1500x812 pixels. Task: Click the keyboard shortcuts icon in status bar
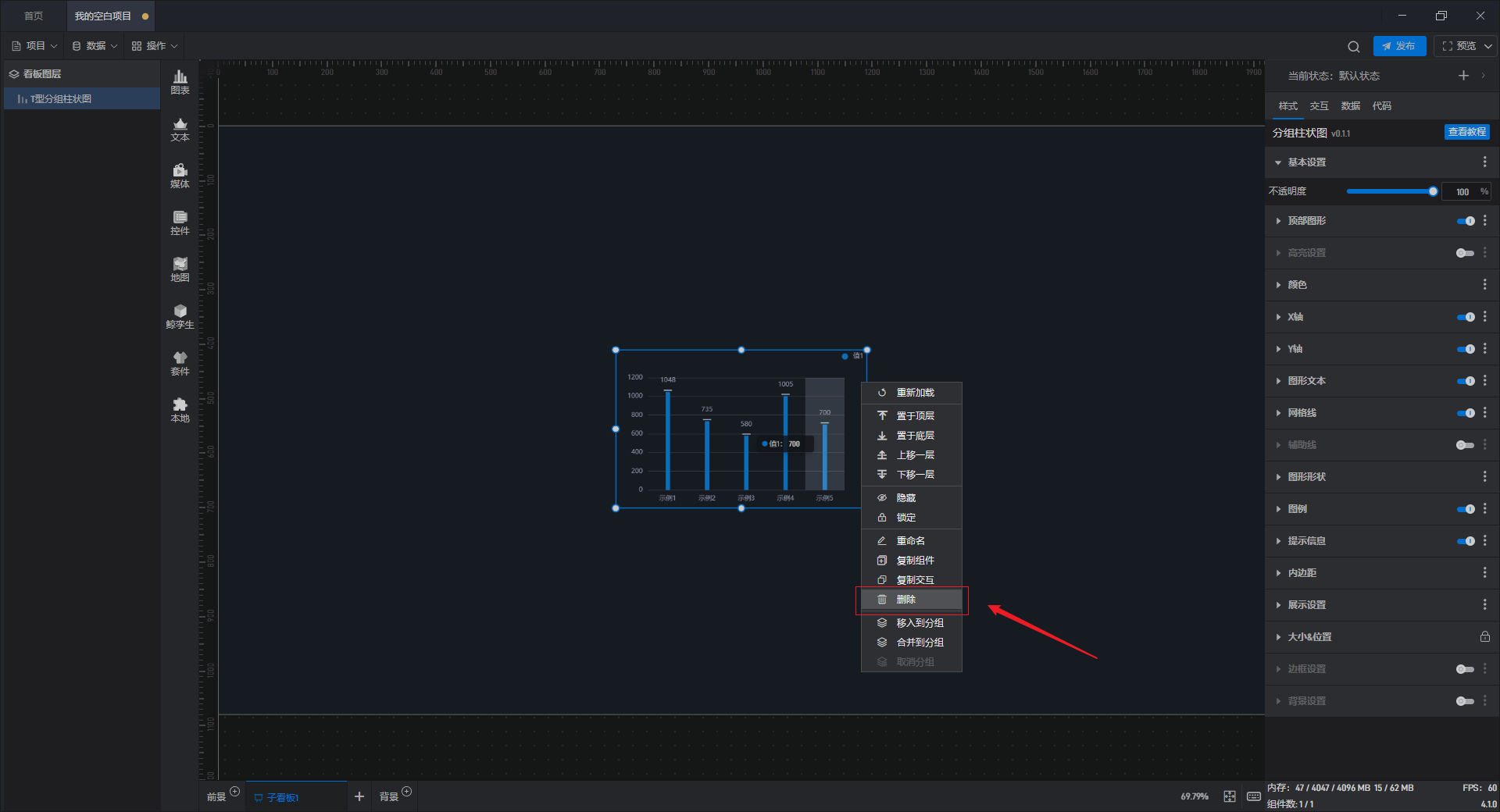[1253, 796]
